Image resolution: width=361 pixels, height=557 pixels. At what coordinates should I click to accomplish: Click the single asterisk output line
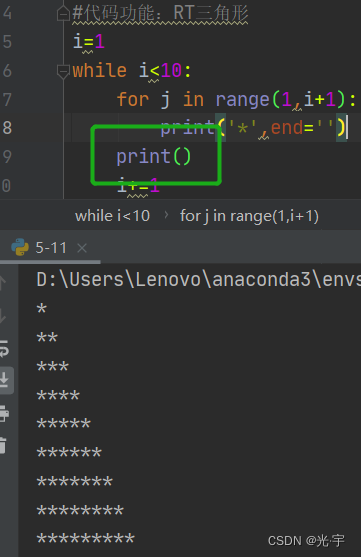(x=42, y=308)
